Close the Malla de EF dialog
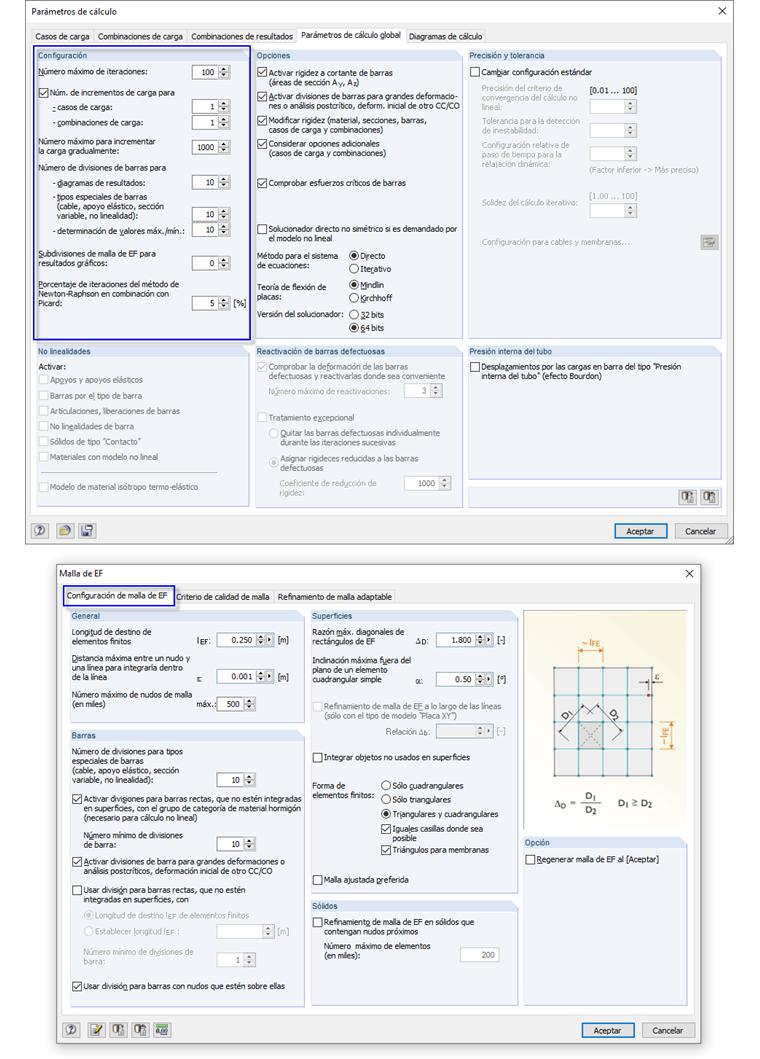Image resolution: width=760 pixels, height=1059 pixels. coord(689,573)
